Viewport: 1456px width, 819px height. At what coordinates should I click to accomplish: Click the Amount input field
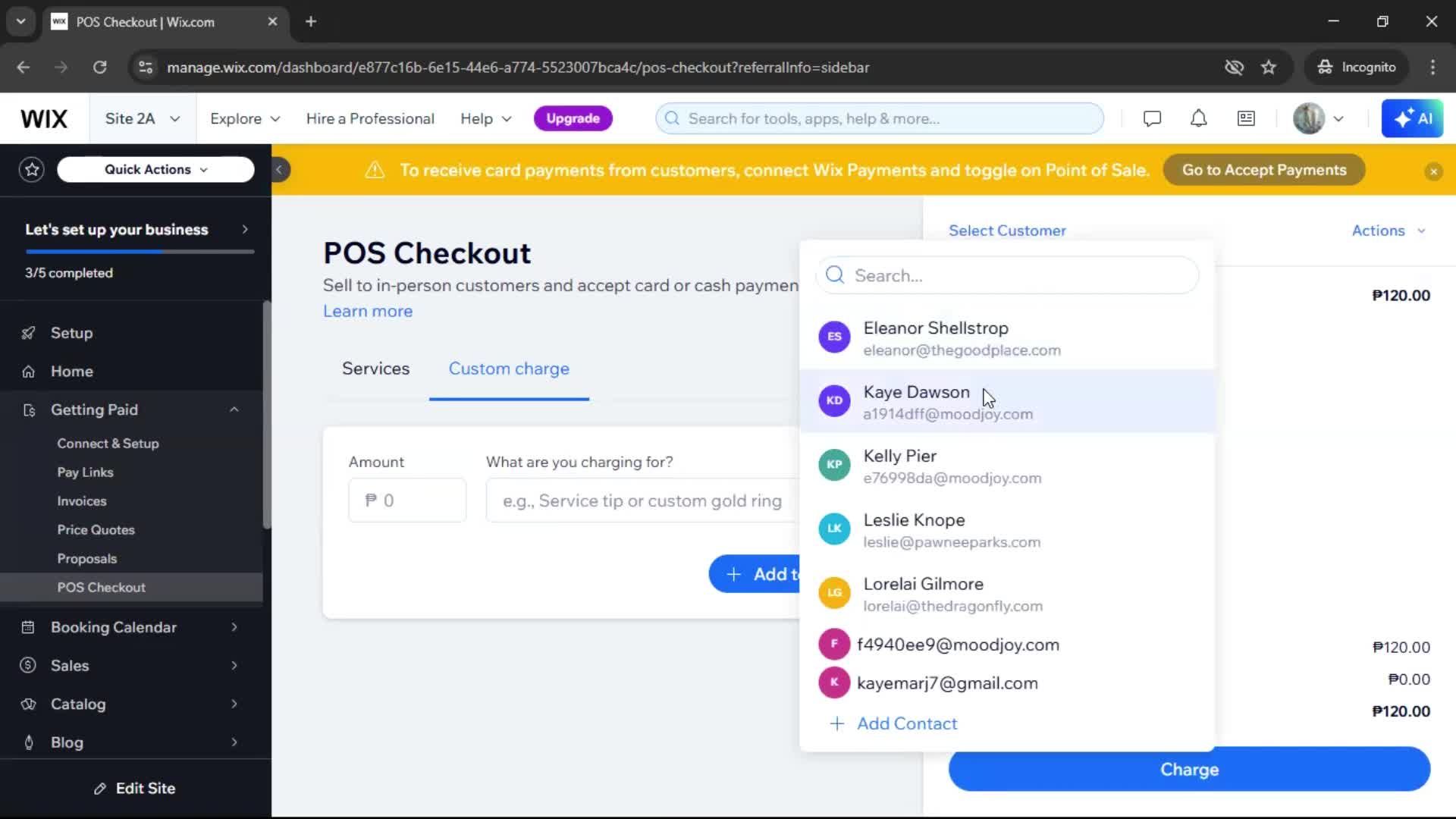407,500
